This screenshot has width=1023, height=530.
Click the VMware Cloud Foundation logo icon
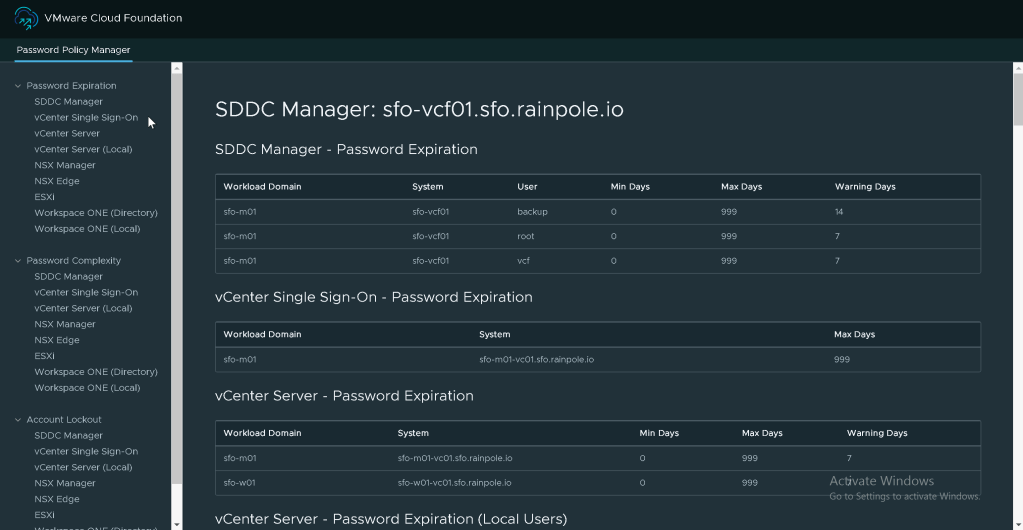(x=26, y=18)
